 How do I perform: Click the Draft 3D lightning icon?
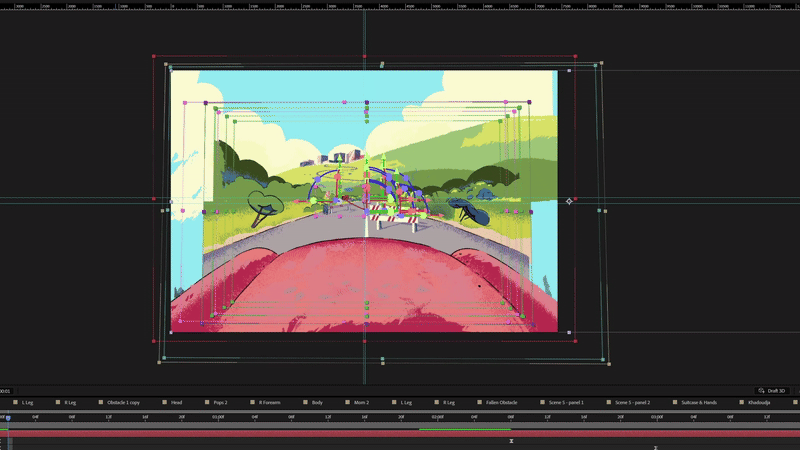click(x=761, y=391)
